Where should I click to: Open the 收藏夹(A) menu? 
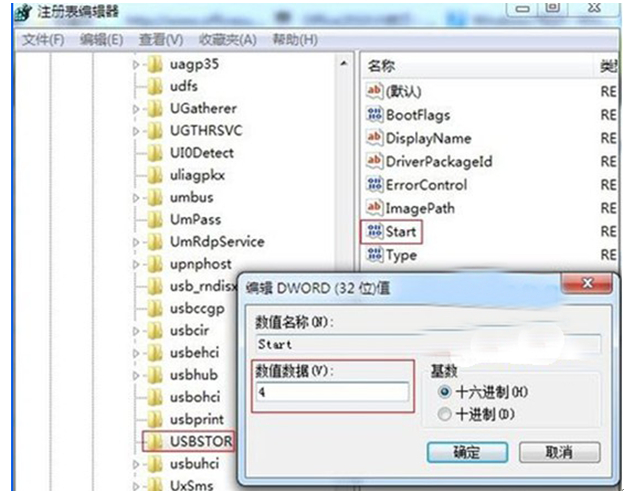(228, 40)
